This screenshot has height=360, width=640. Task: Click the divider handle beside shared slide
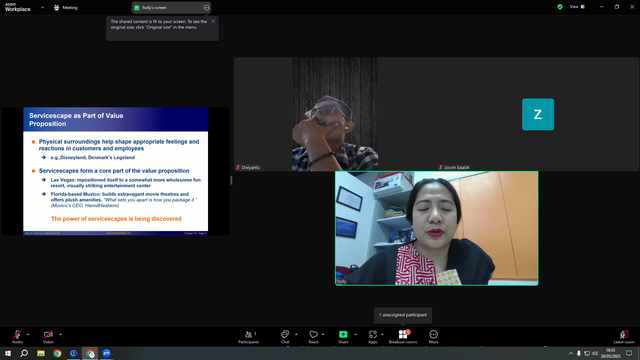coord(231,180)
